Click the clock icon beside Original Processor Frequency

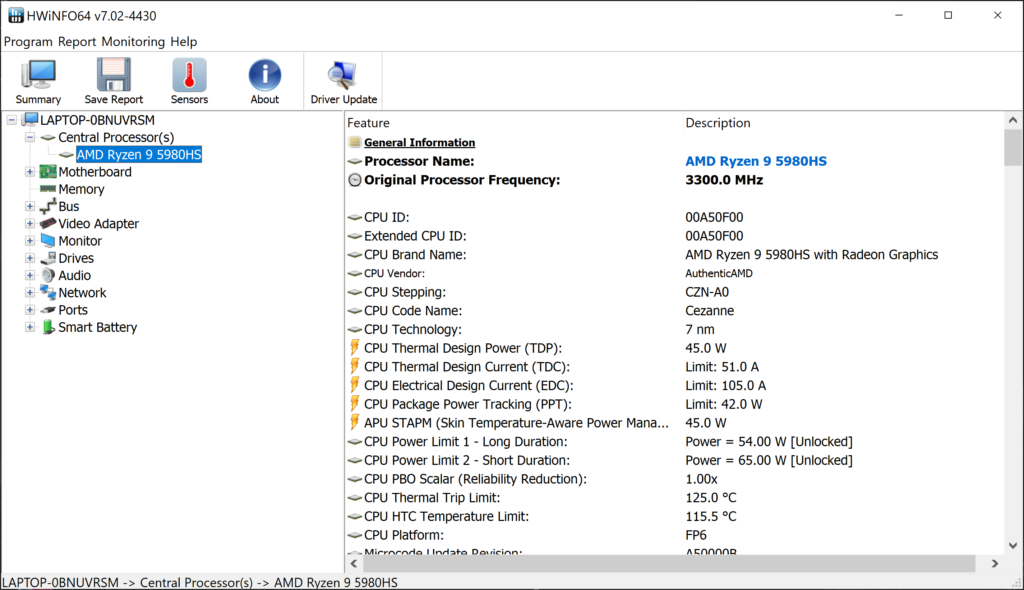point(355,180)
